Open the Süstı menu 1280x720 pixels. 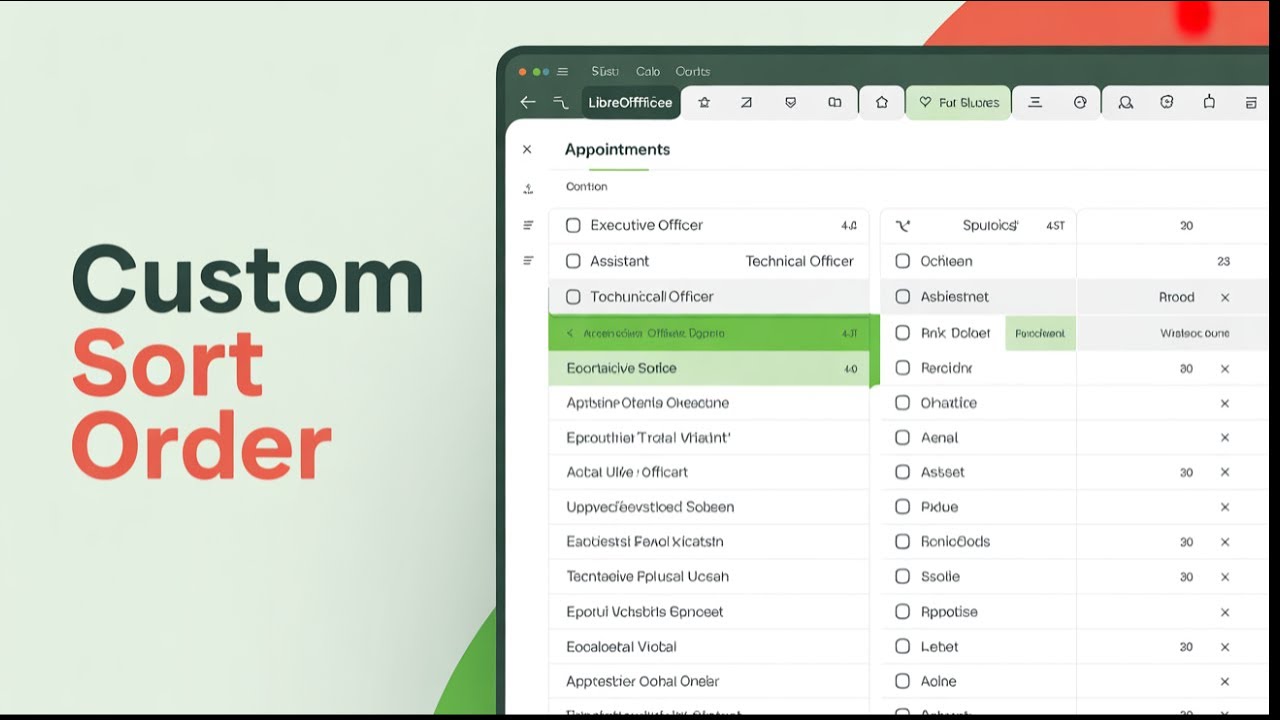(605, 71)
